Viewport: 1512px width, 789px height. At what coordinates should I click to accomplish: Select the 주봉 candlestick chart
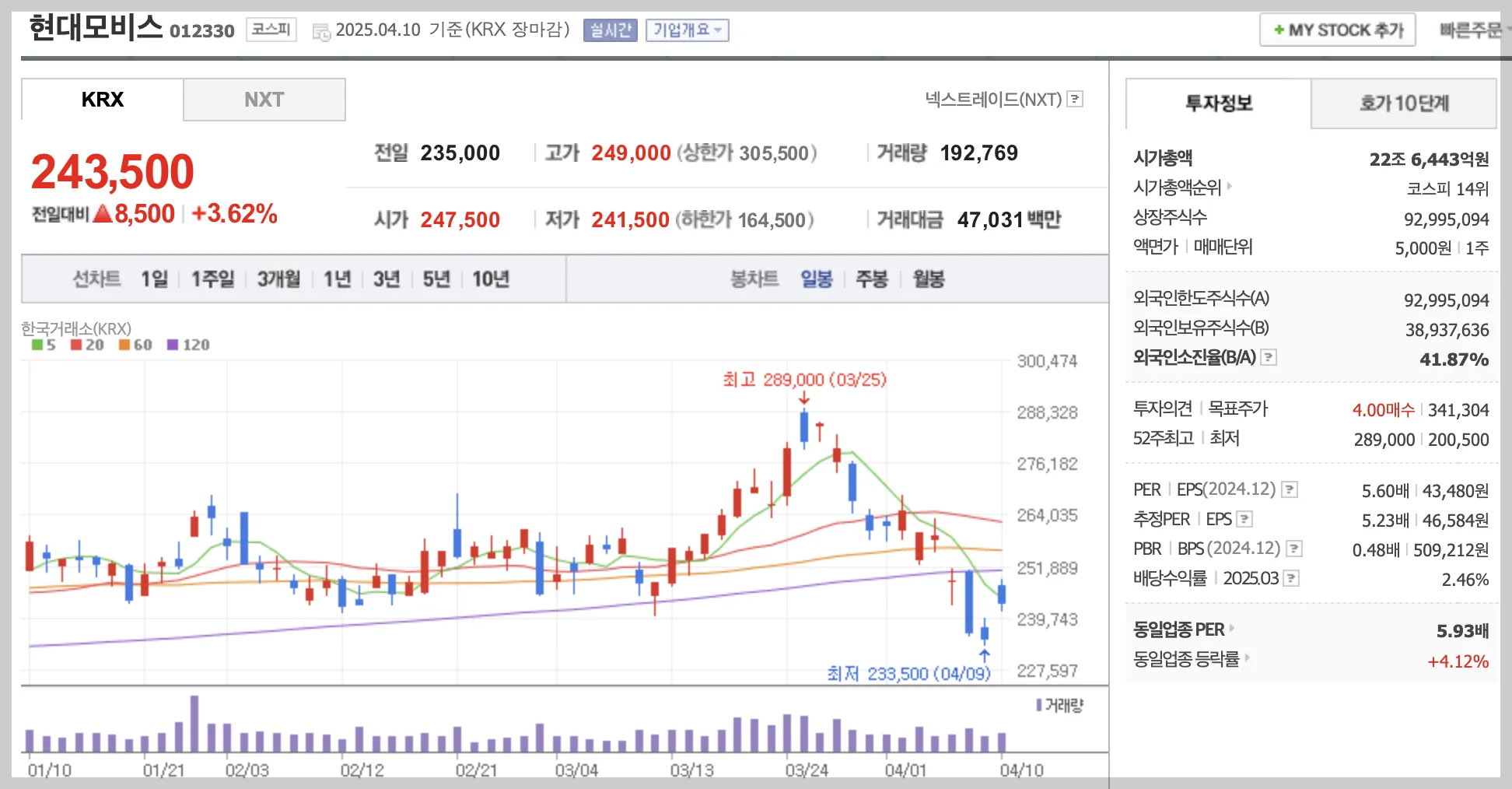[x=872, y=279]
